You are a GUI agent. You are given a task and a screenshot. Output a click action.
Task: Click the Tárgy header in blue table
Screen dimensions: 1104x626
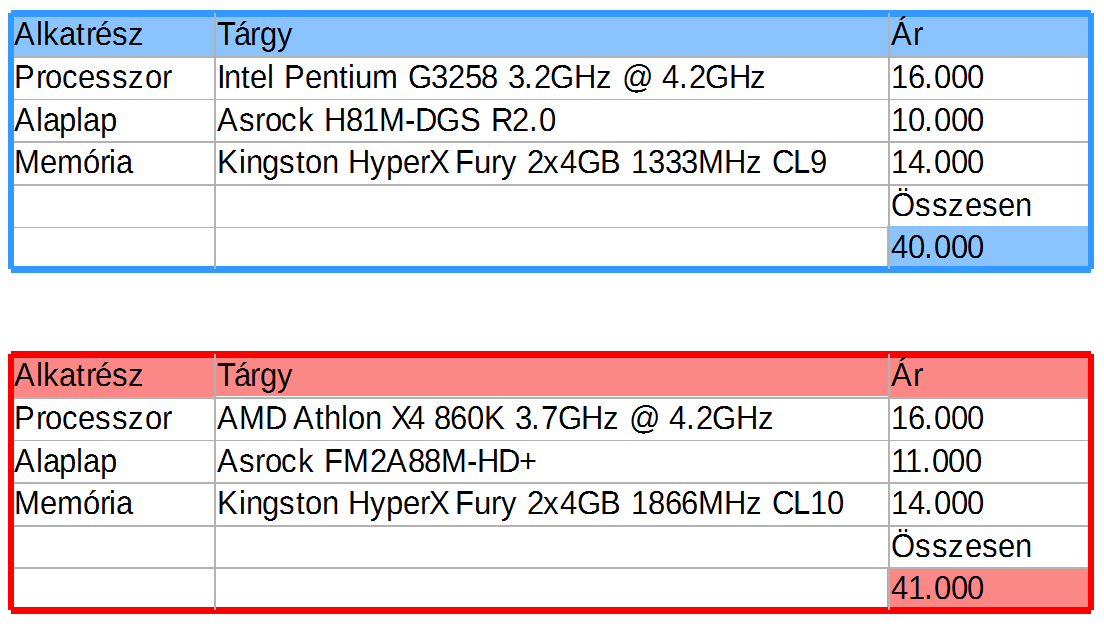point(255,35)
